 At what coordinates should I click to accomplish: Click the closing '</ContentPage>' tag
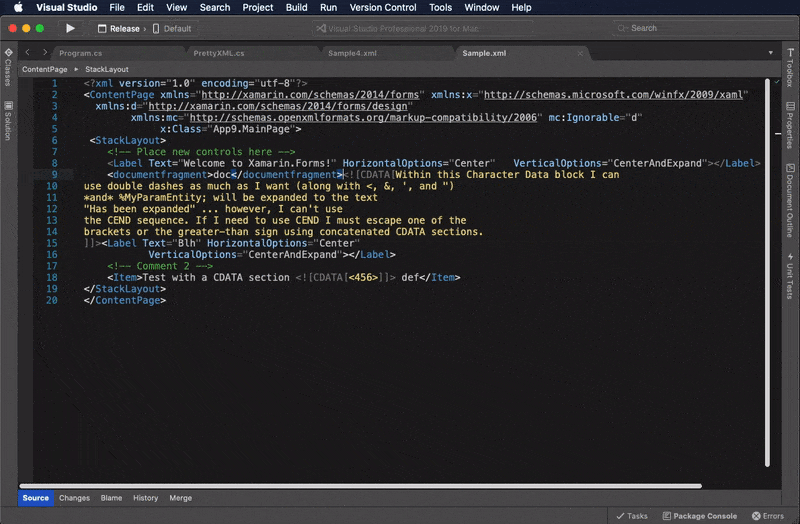point(125,301)
